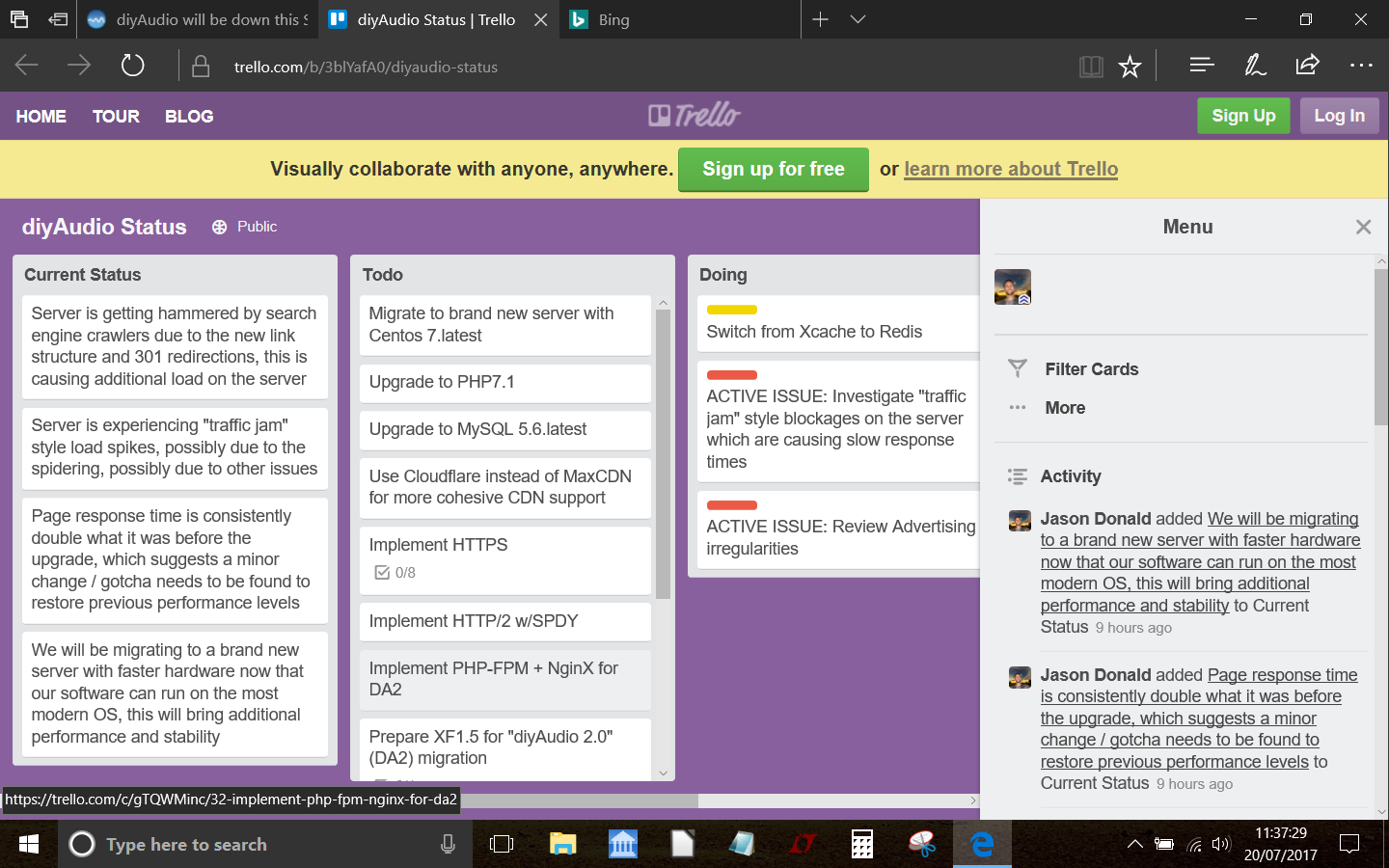Click the browser Back arrow
1389x868 pixels.
click(x=27, y=66)
